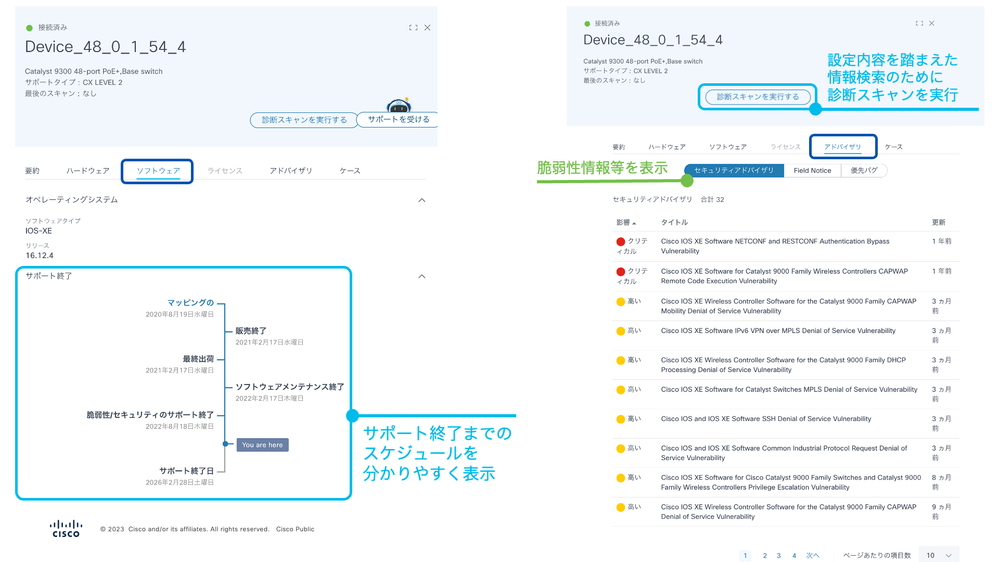Image resolution: width=999 pixels, height=562 pixels.
Task: Click IOS-XE software type value
Action: click(x=38, y=231)
